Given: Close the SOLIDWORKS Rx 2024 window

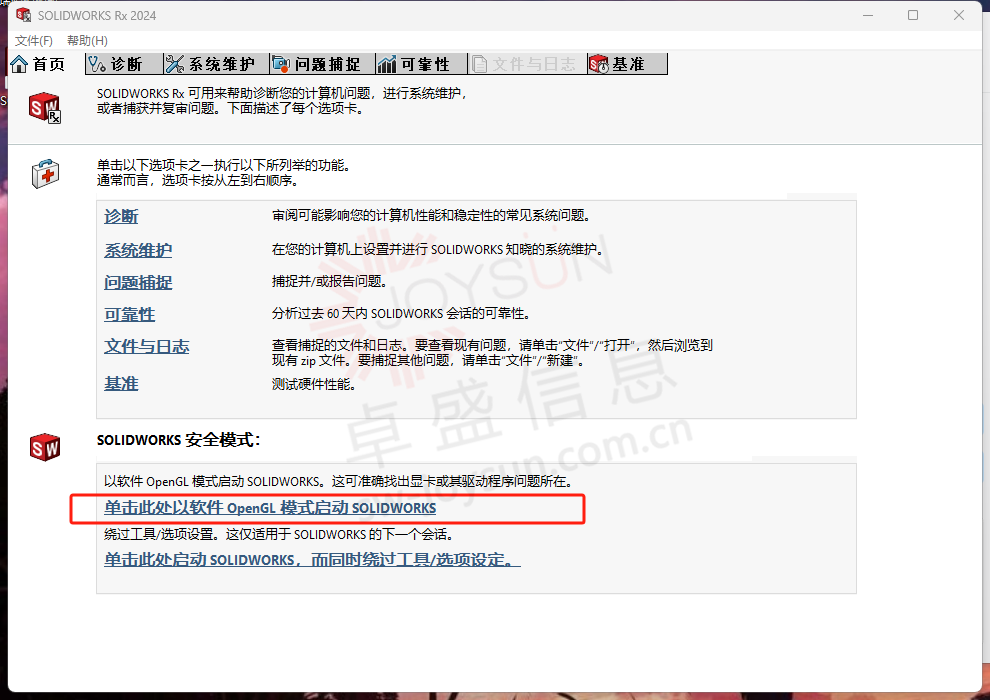Looking at the screenshot, I should pyautogui.click(x=958, y=15).
